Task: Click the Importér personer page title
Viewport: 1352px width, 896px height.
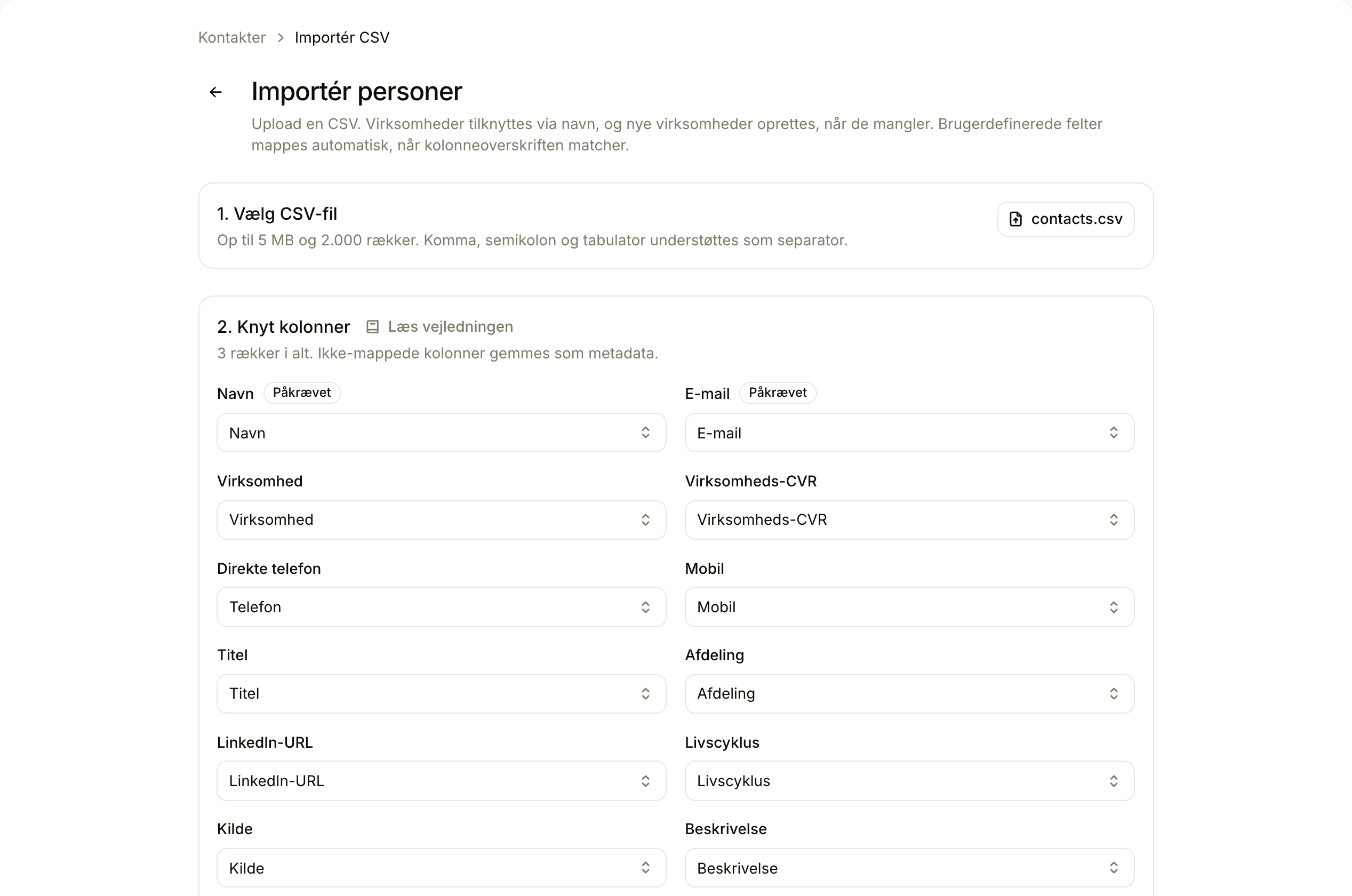Action: (357, 91)
